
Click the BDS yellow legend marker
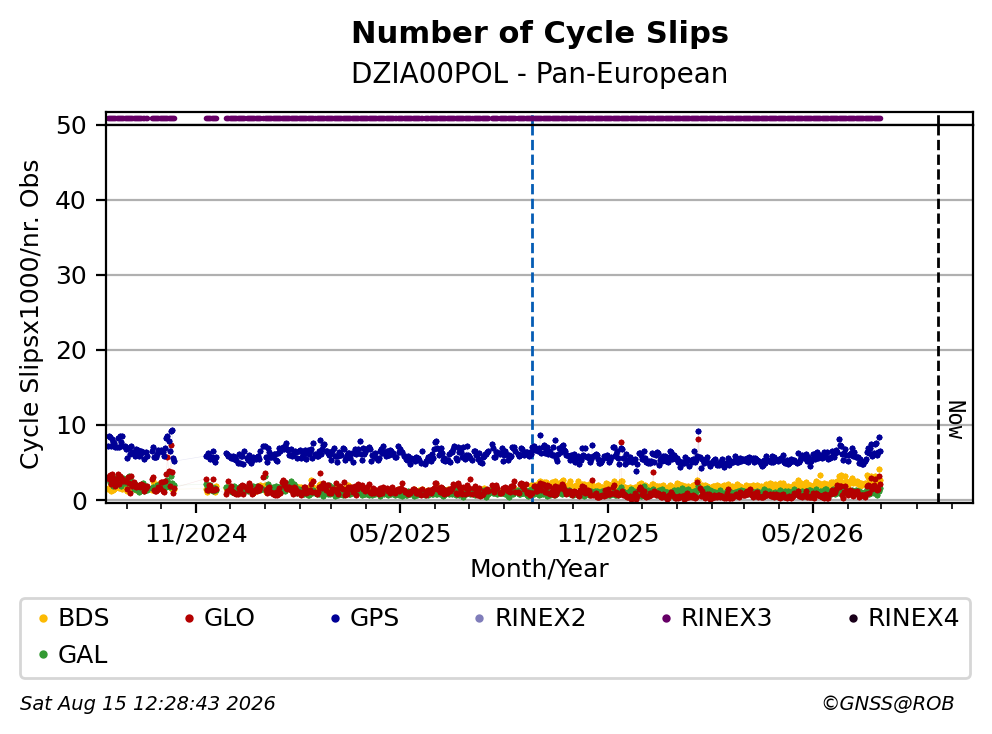[x=43, y=618]
